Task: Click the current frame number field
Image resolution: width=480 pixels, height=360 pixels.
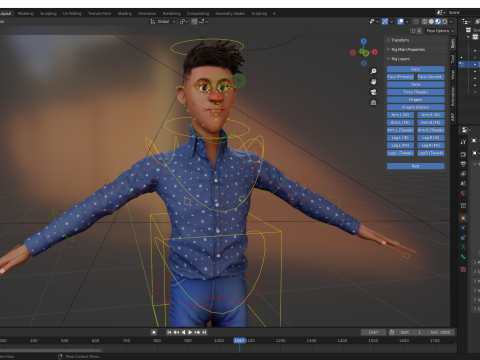Action: 373,332
